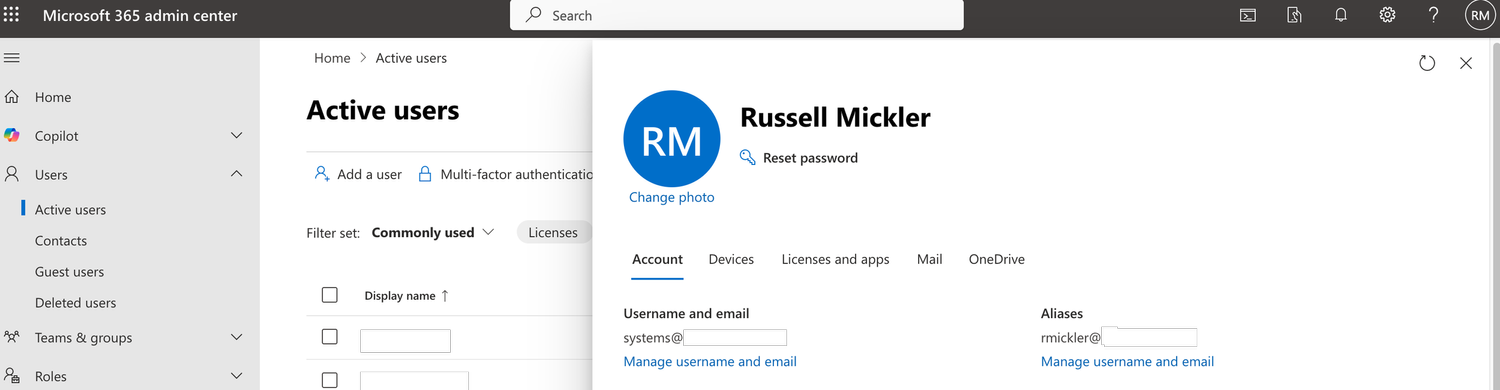Open settings gear icon
1500x390 pixels.
[x=1387, y=15]
